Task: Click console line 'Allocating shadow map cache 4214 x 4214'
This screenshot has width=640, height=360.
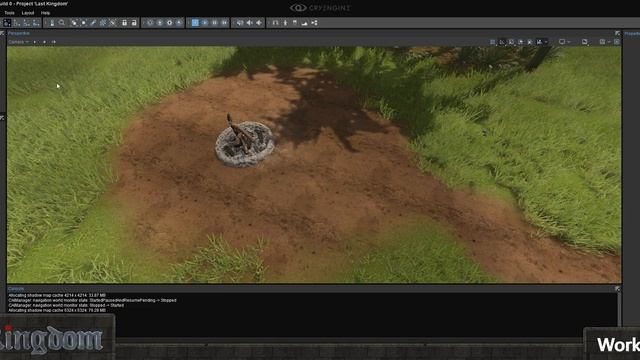Action: (x=57, y=295)
